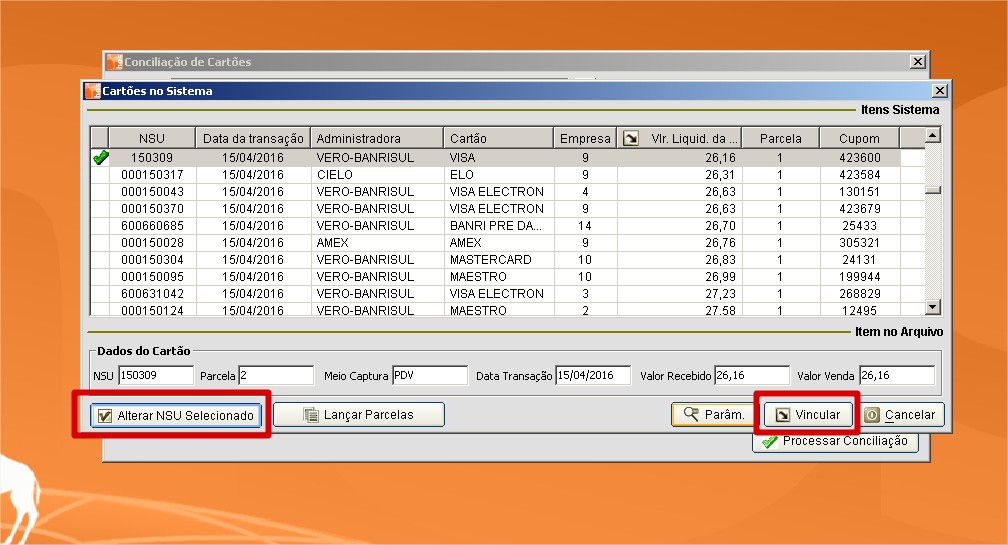
Task: Click Processar Conciliação button
Action: coord(834,441)
